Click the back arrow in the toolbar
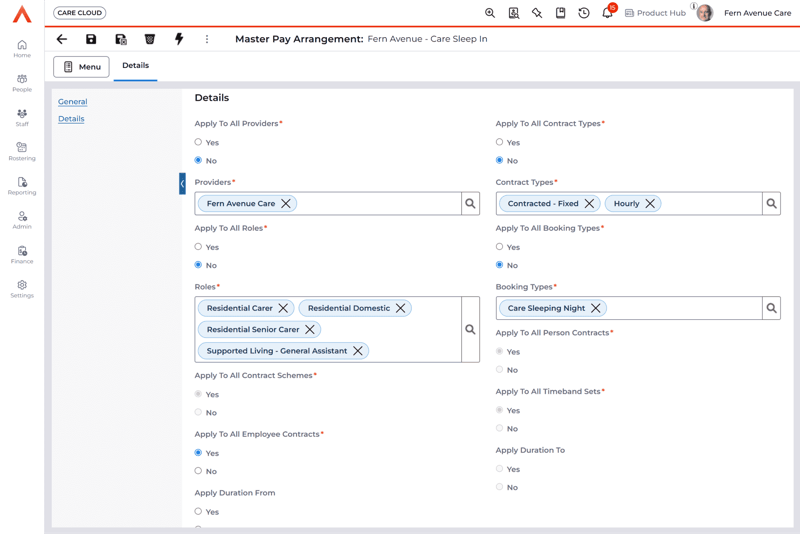This screenshot has height=534, width=800. click(62, 39)
